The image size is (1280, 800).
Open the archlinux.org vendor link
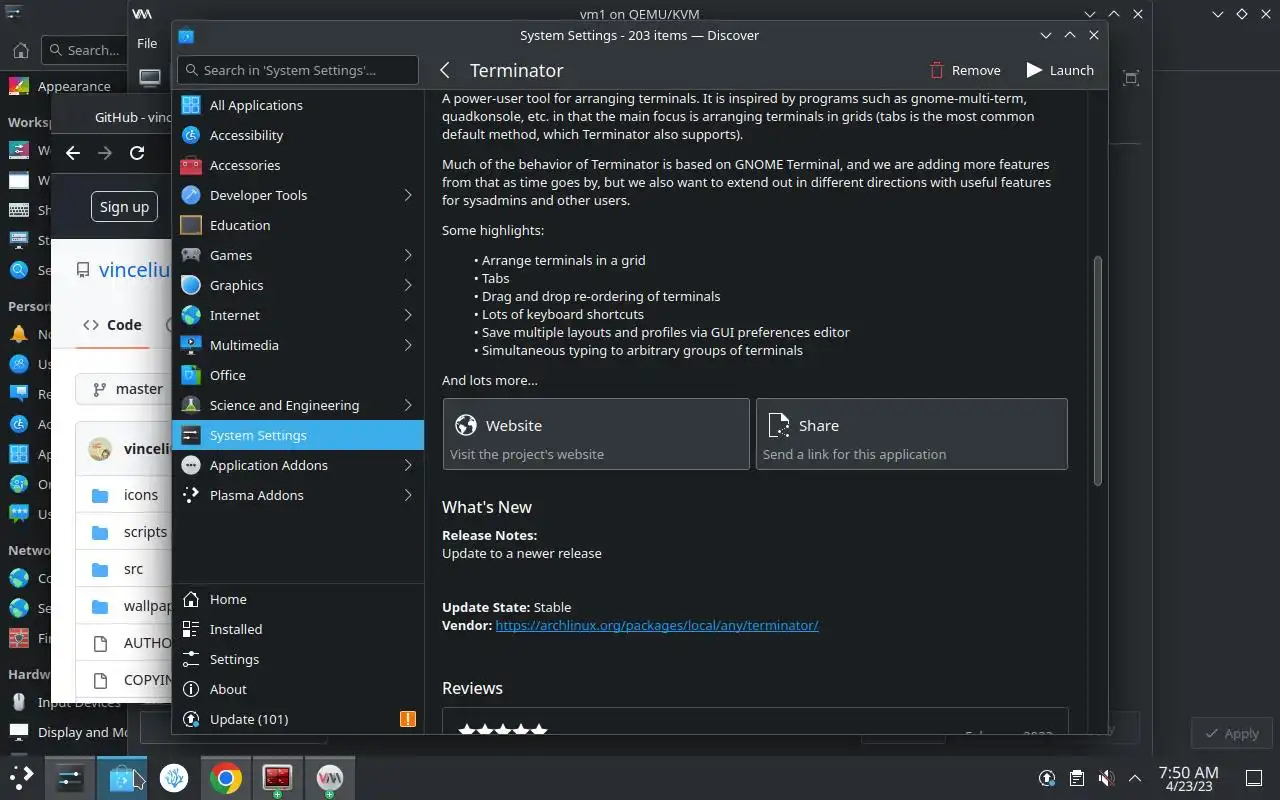click(x=657, y=625)
